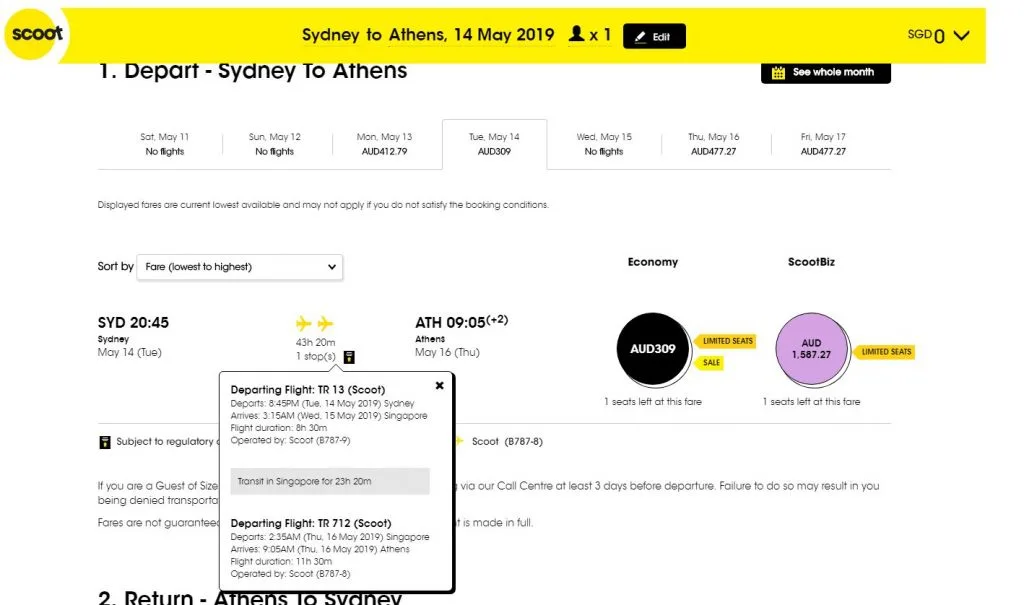The height and width of the screenshot is (605, 1024).
Task: Click the ScootBiz LIMITED SEATS tag
Action: [x=887, y=352]
